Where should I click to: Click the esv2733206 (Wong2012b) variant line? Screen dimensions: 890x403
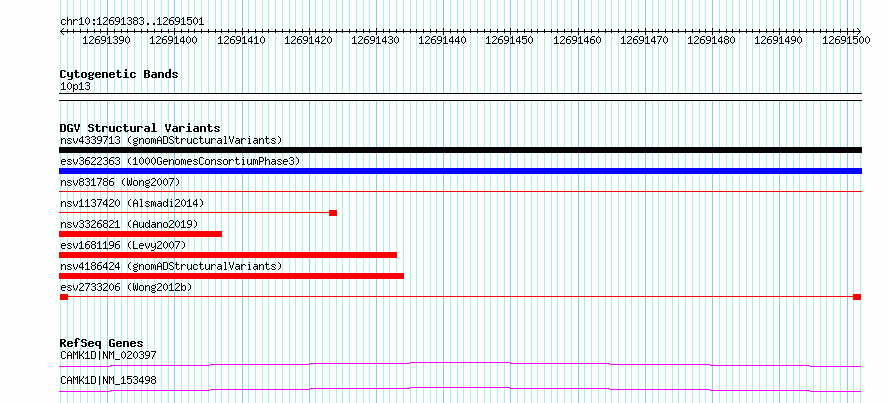pyautogui.click(x=460, y=297)
